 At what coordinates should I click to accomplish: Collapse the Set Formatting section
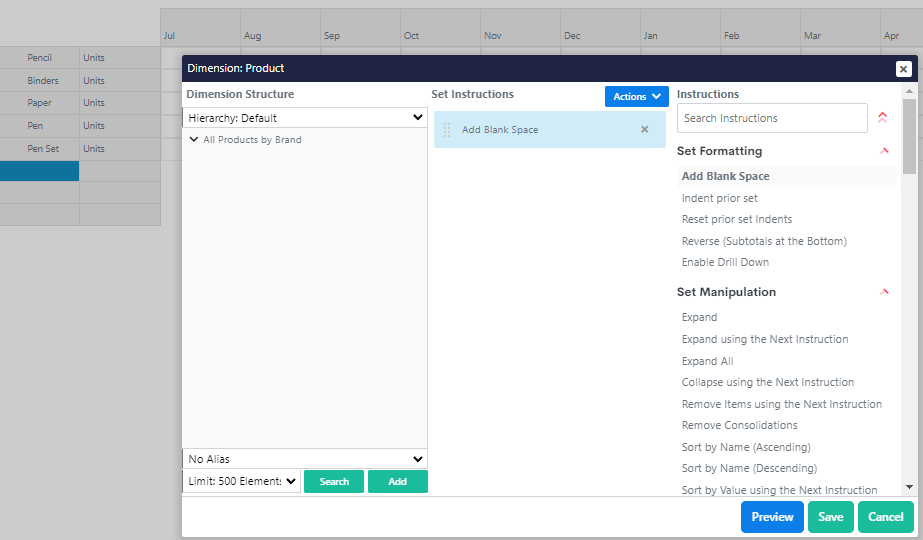(884, 151)
